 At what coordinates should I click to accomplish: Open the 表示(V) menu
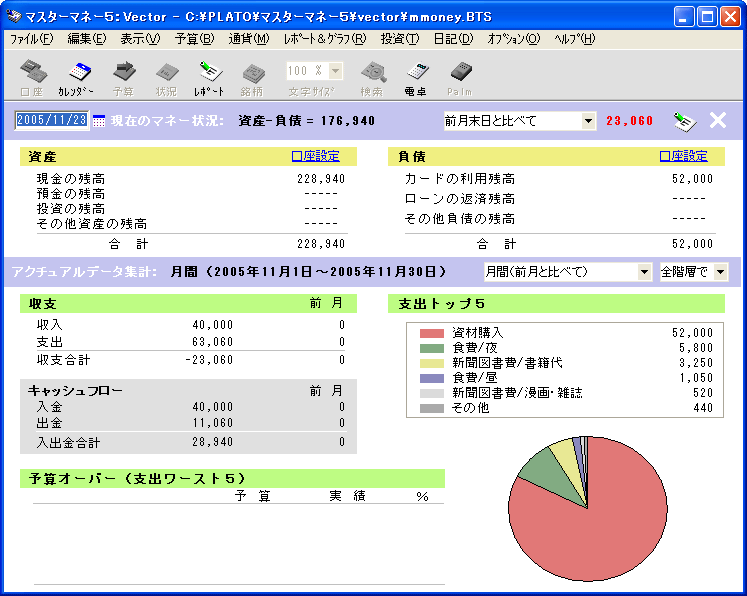pos(140,39)
